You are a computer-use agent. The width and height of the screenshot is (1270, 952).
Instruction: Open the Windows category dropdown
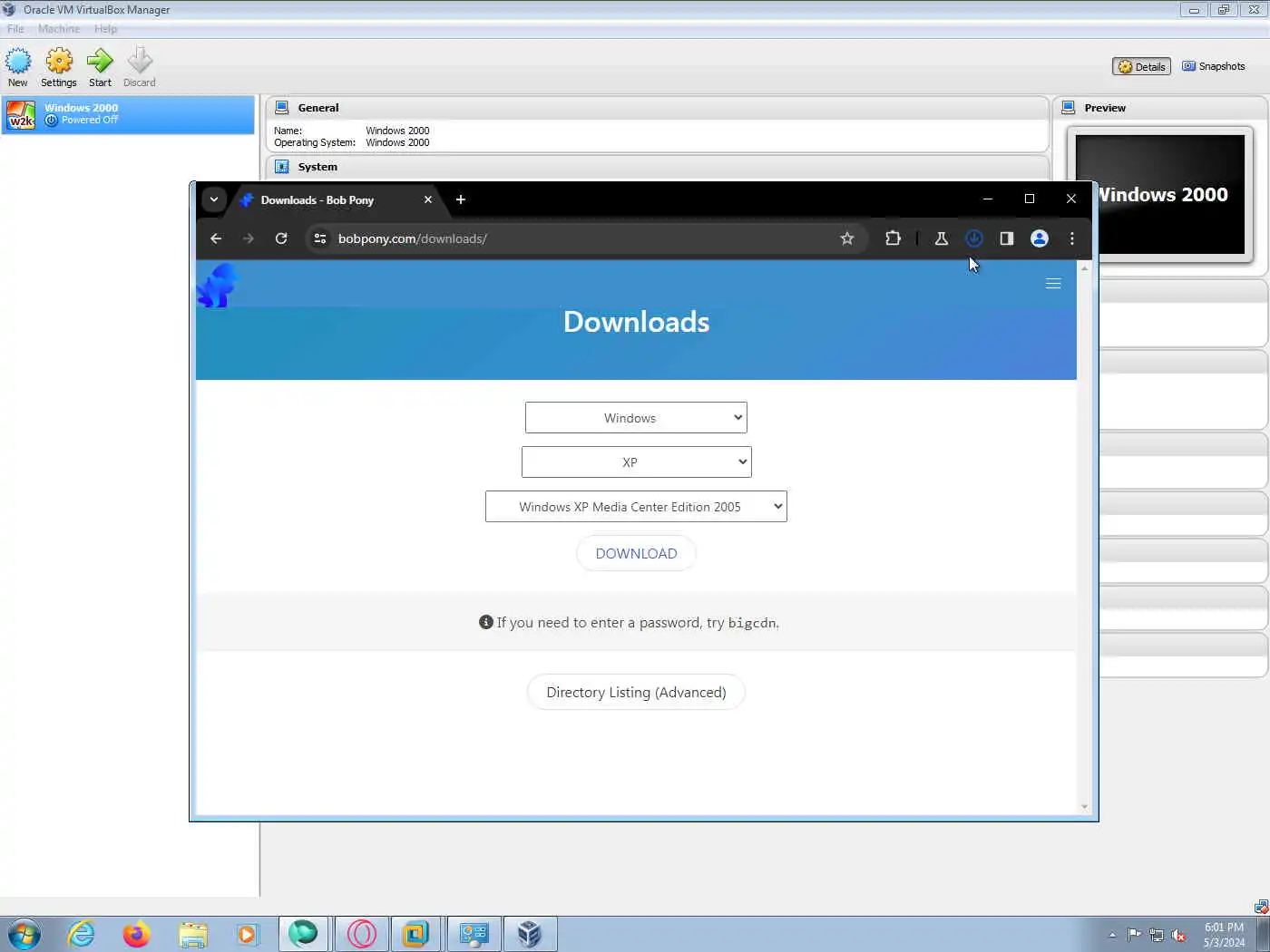click(x=636, y=418)
